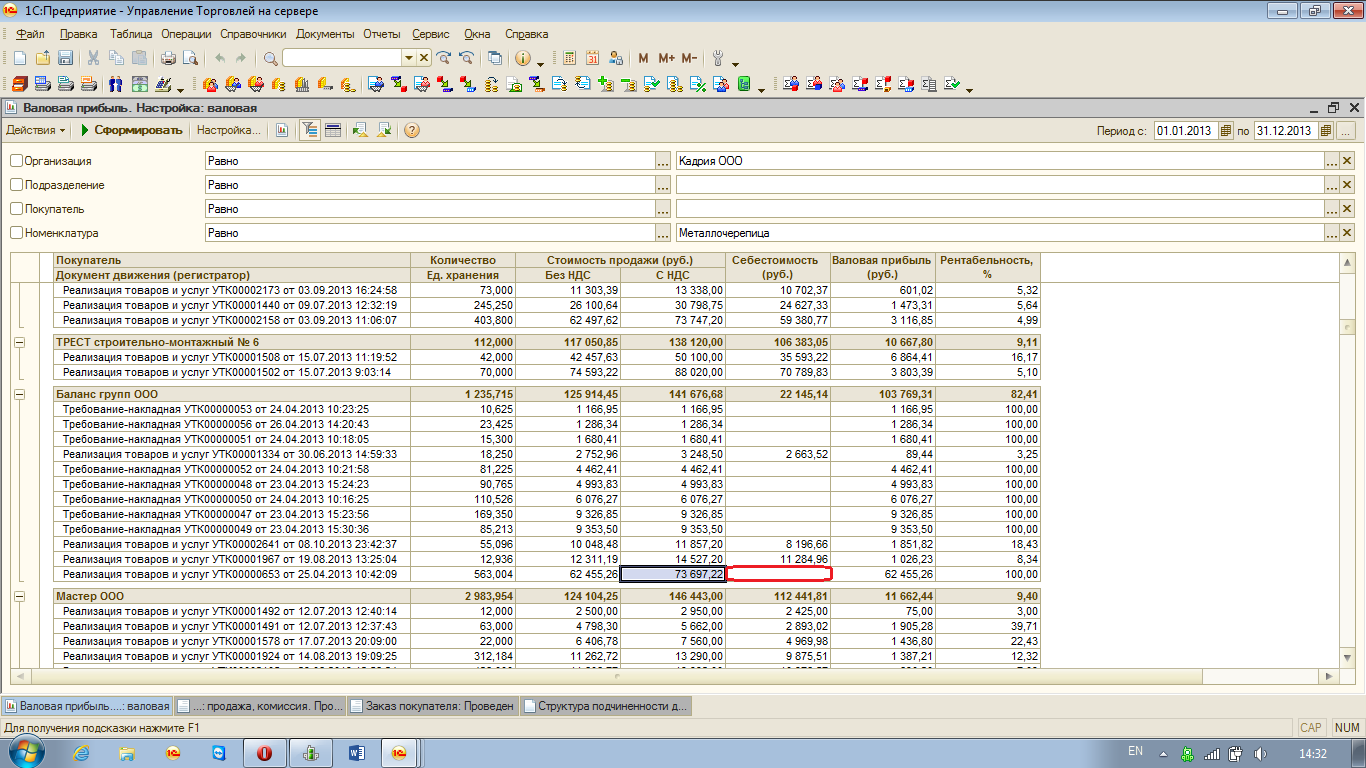Click the search magnifier icon in the toolbar
The image size is (1366, 768).
[x=270, y=58]
